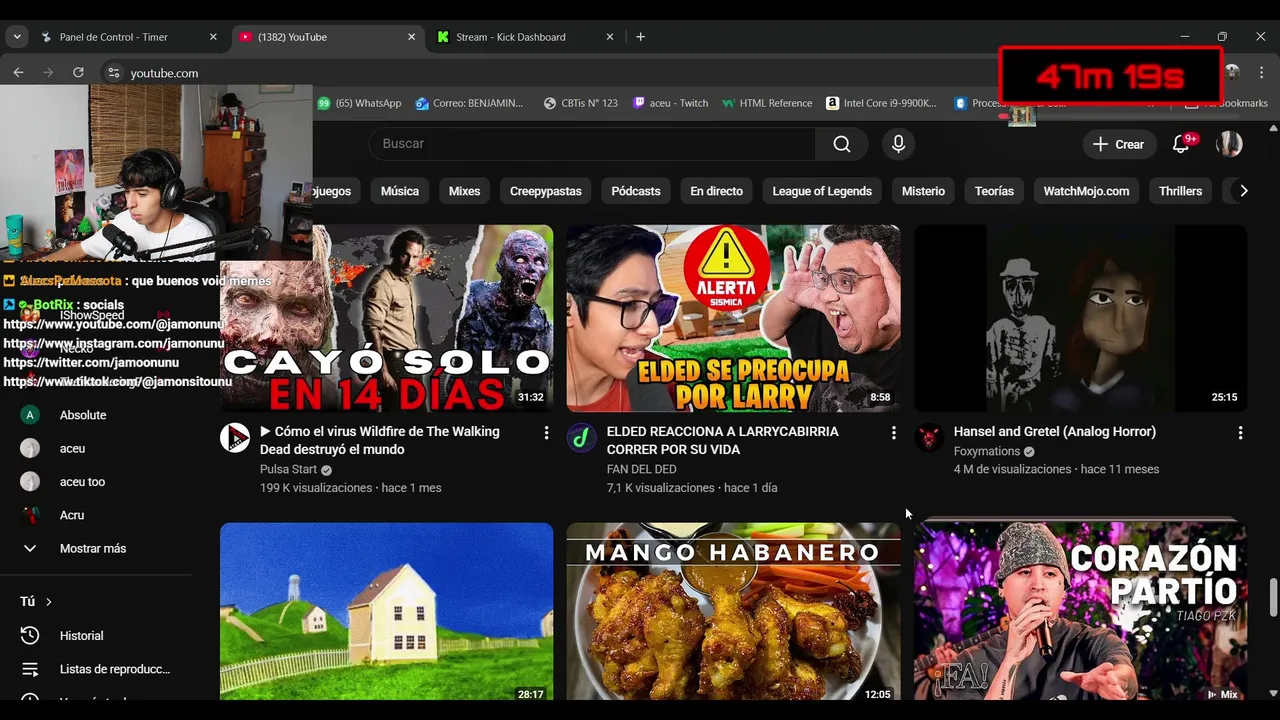Switch to Stream - Kick Dashboard tab
The image size is (1280, 720).
click(526, 37)
